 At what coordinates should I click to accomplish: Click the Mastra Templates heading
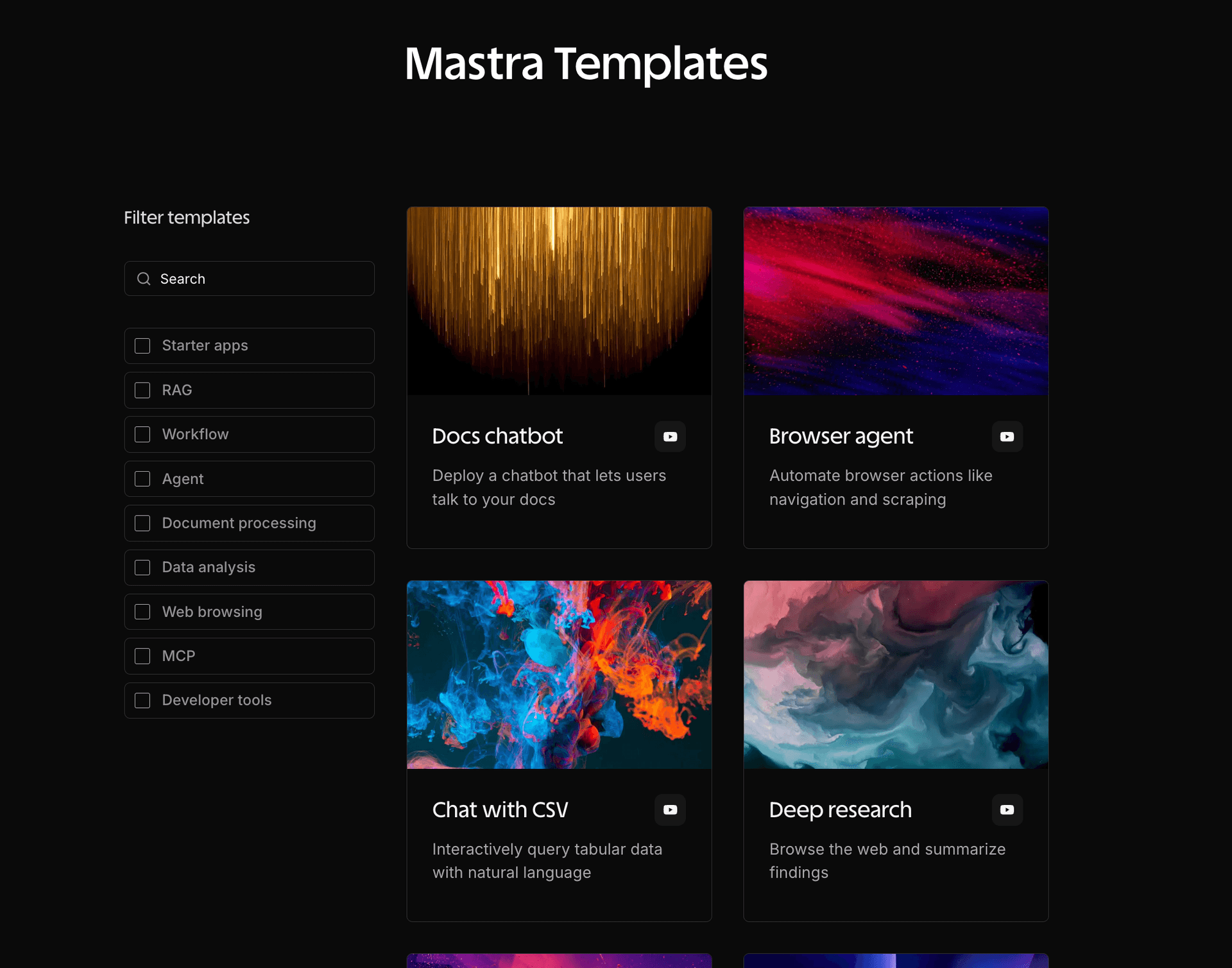coord(586,64)
